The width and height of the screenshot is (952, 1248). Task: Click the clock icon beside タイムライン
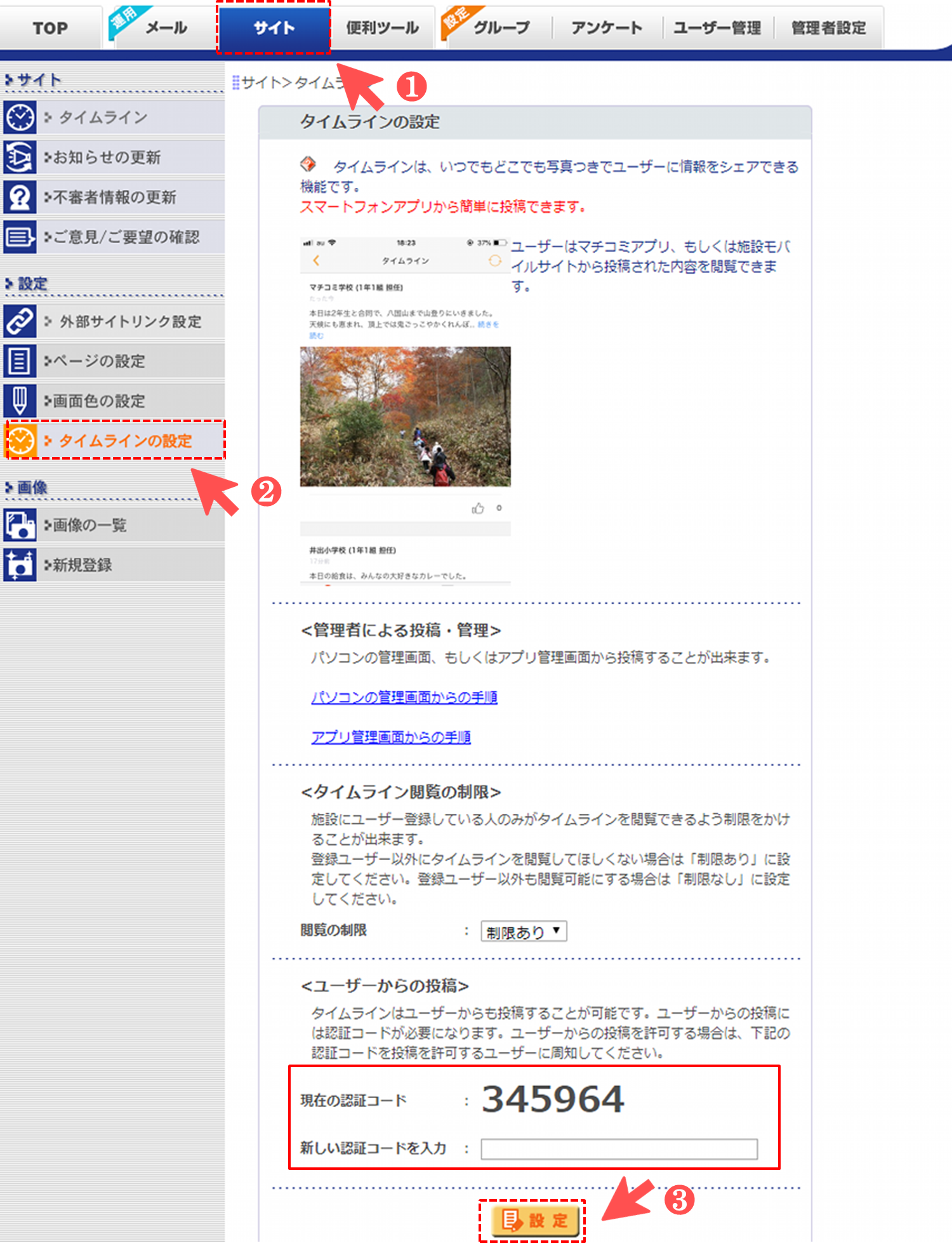[20, 117]
